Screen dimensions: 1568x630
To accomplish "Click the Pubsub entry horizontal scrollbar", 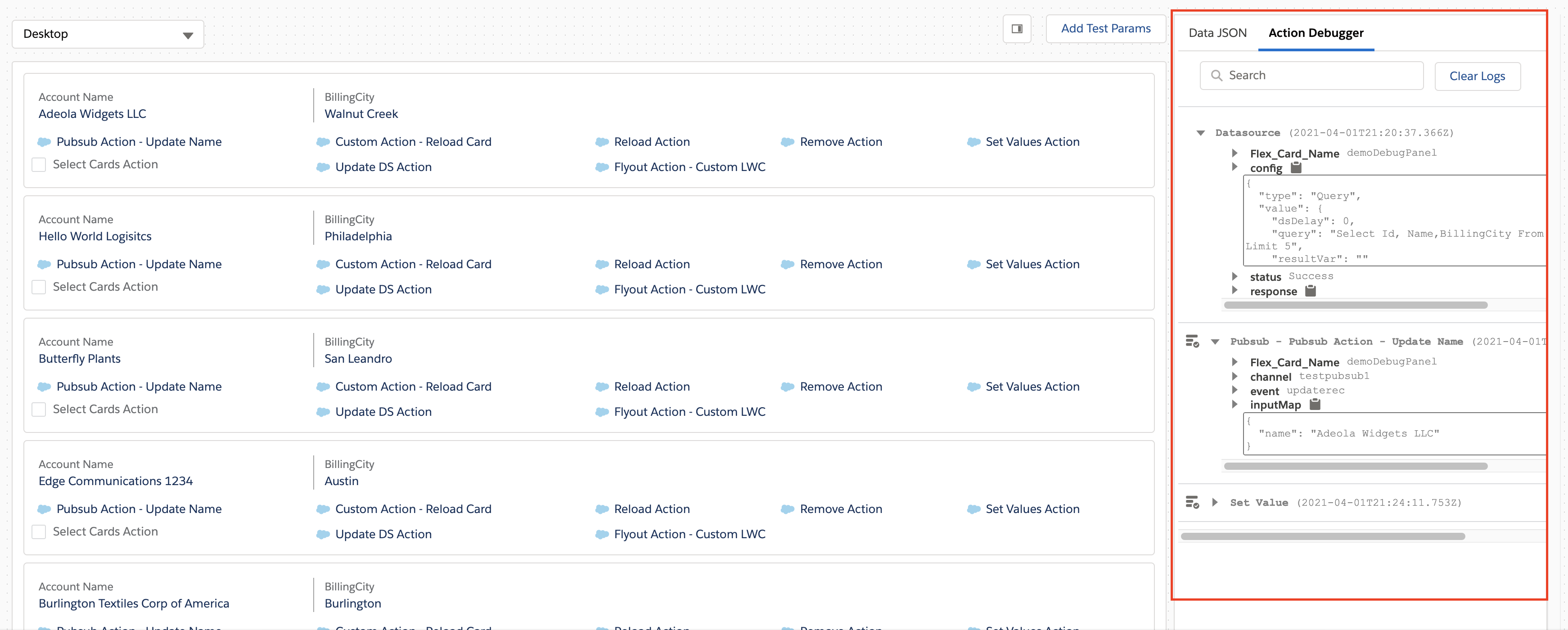I will tap(1356, 466).
